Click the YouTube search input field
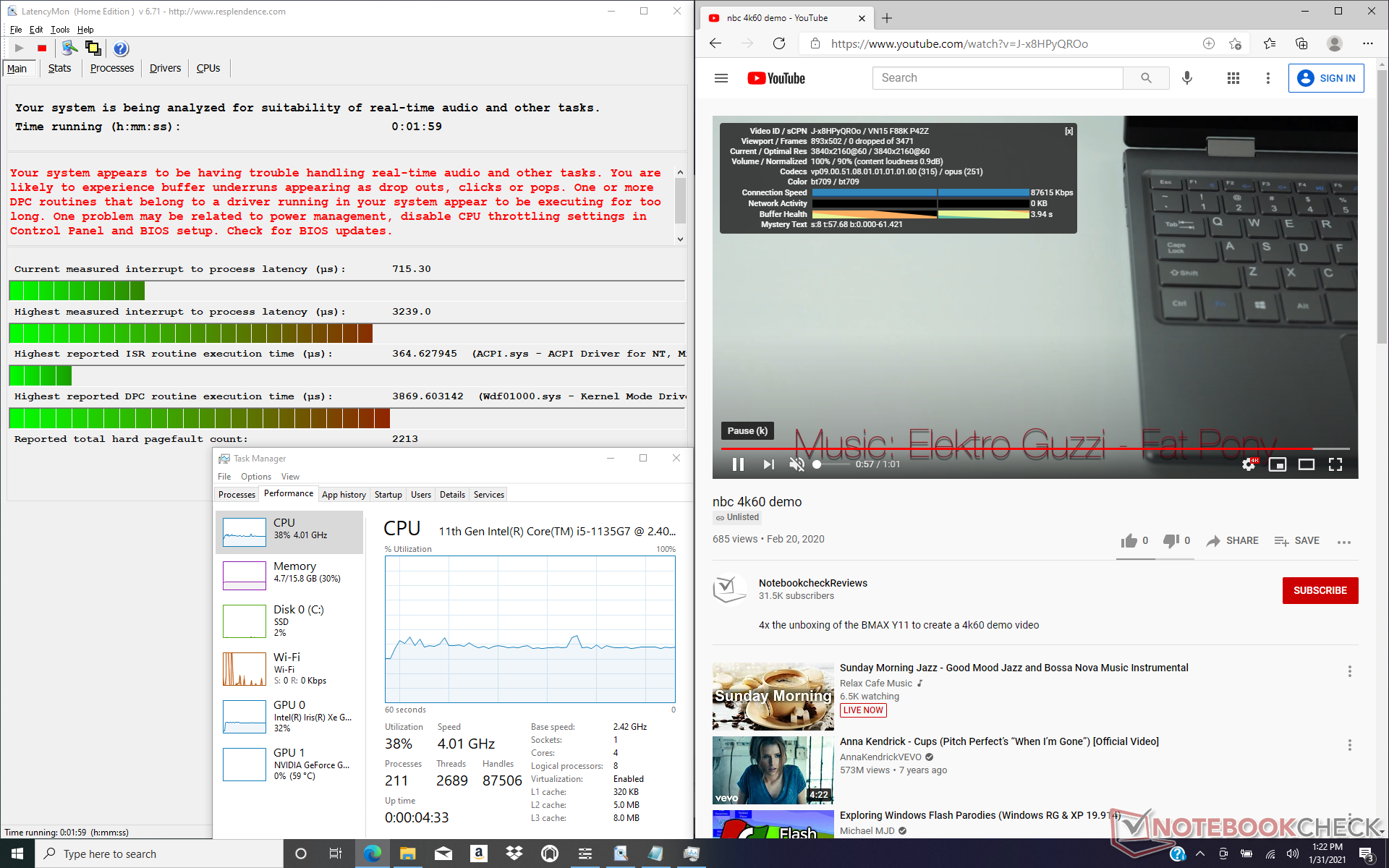This screenshot has height=868, width=1389. click(x=998, y=78)
